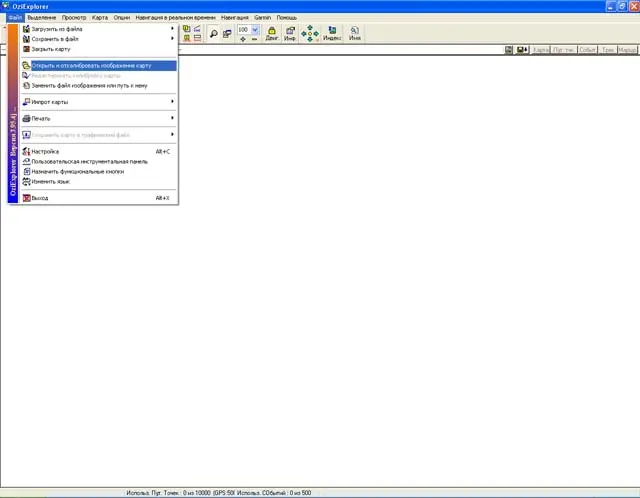
Task: Open the Карта menu
Action: pyautogui.click(x=100, y=18)
